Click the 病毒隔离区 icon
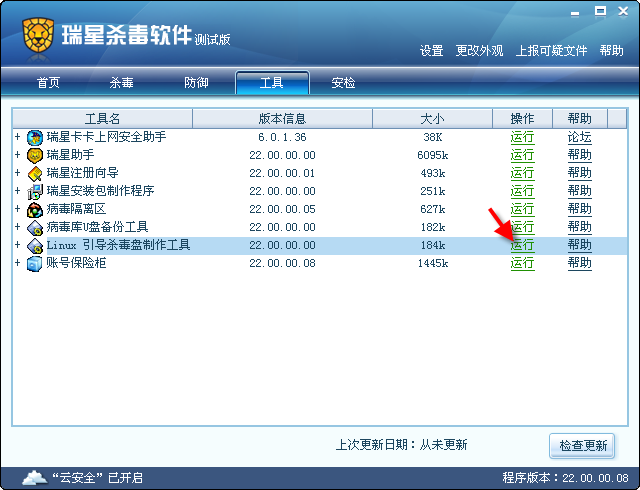Screen dimensions: 640x490 click(35, 209)
